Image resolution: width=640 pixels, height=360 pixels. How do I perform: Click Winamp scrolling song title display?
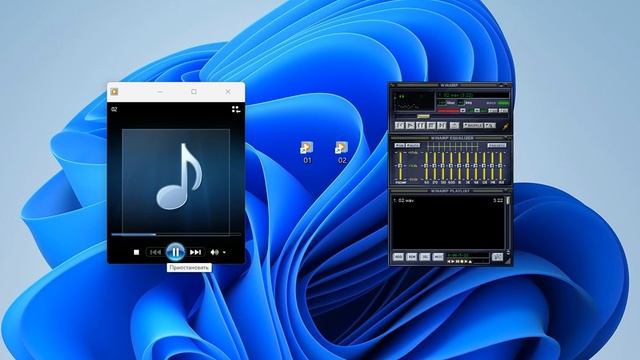pyautogui.click(x=473, y=95)
